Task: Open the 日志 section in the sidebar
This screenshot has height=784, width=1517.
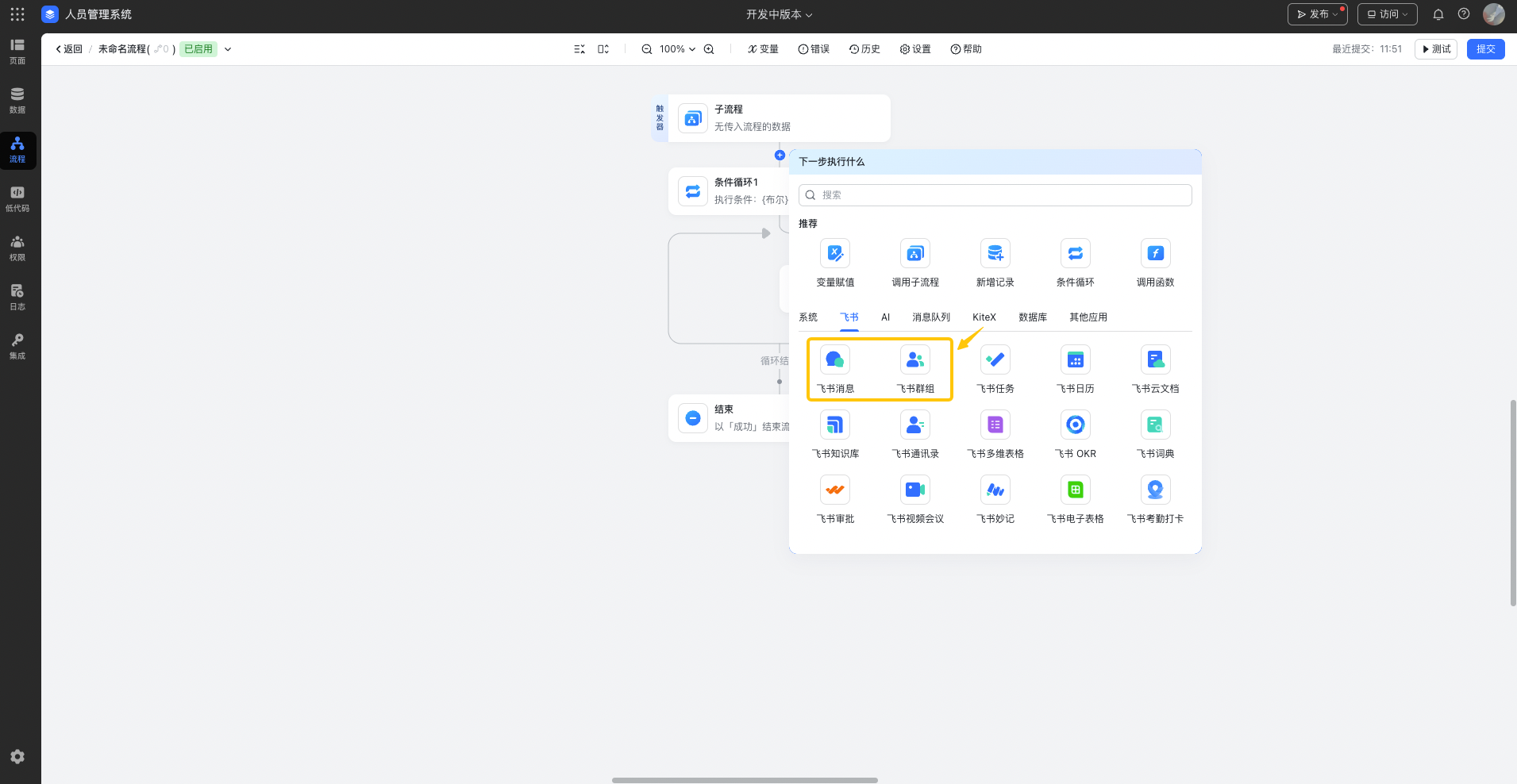Action: tap(17, 298)
